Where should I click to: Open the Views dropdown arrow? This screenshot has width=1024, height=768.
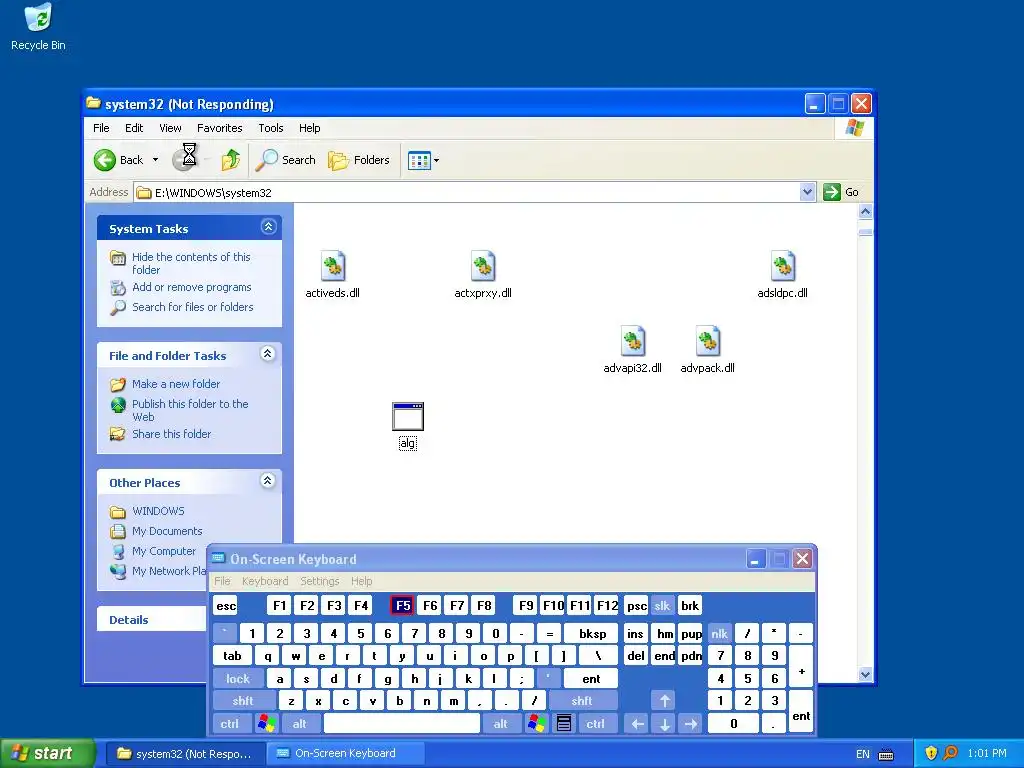(x=436, y=160)
